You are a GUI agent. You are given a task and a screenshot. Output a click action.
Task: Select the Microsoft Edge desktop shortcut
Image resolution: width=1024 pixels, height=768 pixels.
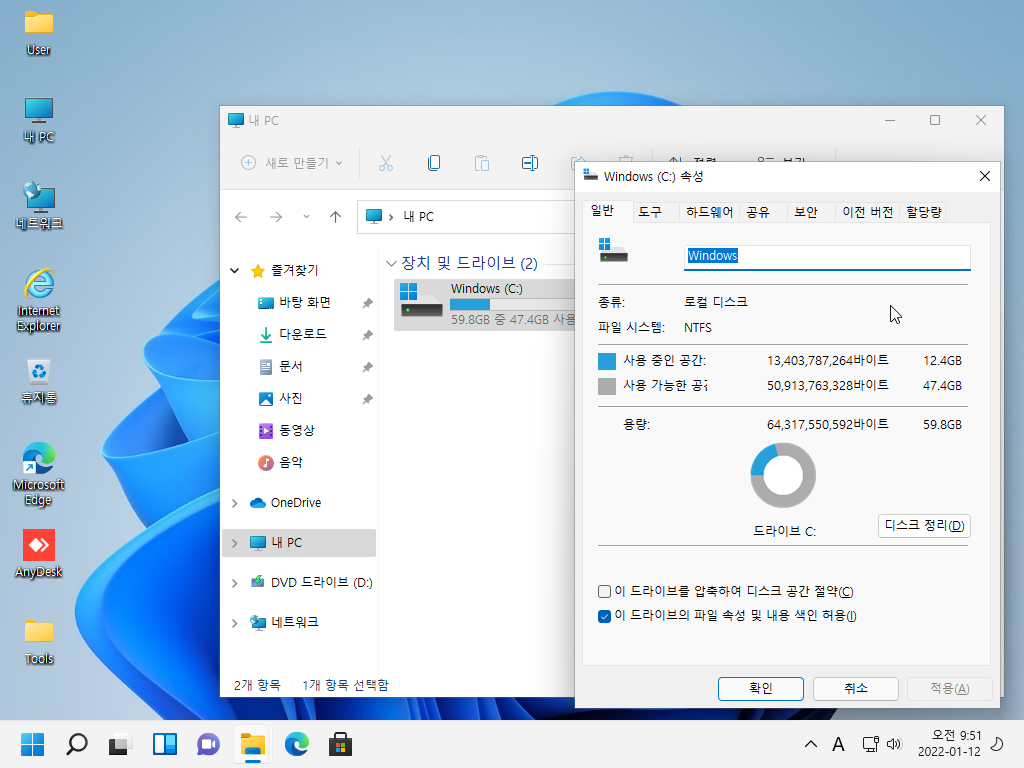tap(39, 474)
